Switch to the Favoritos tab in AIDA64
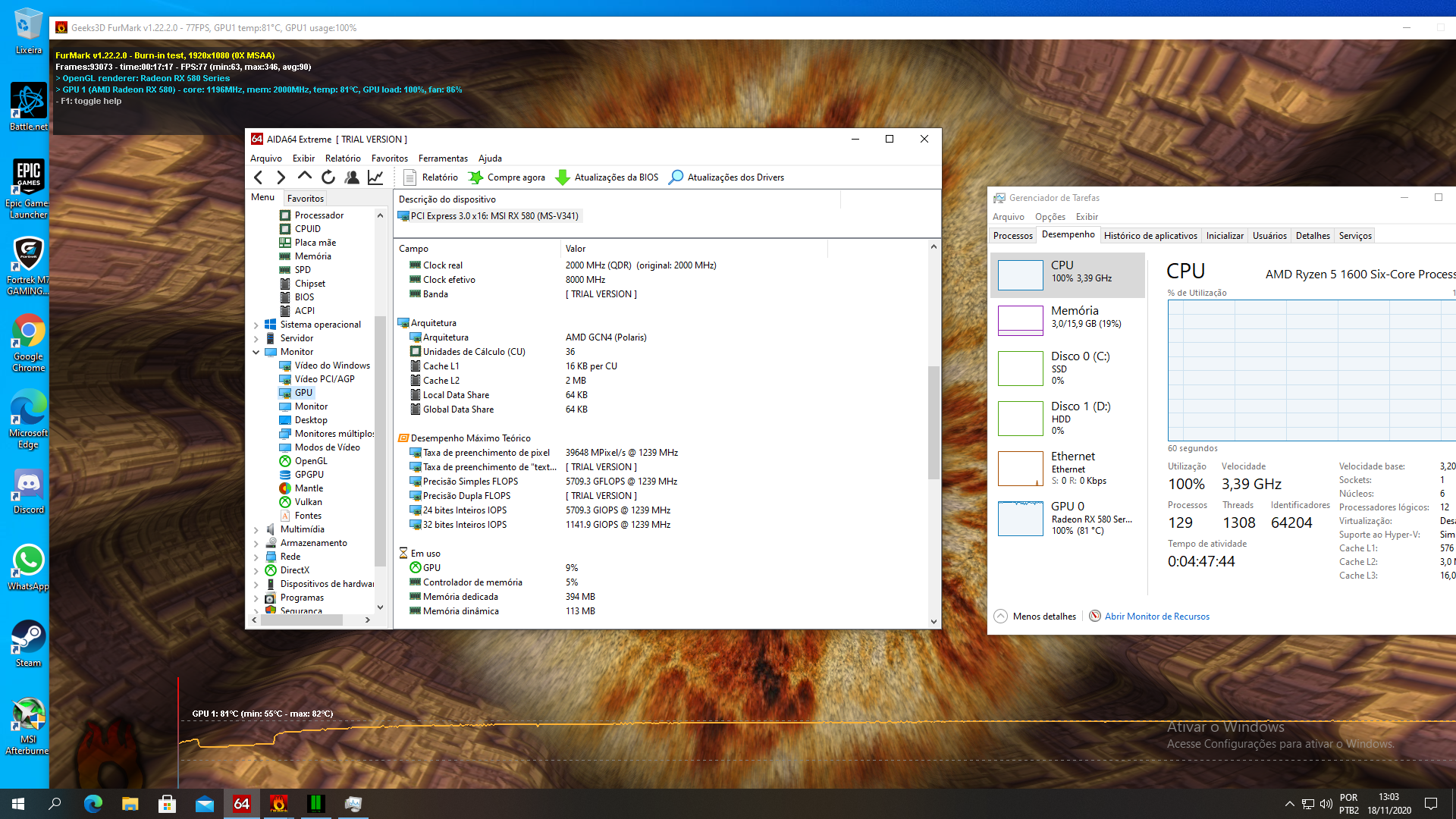 pyautogui.click(x=306, y=198)
